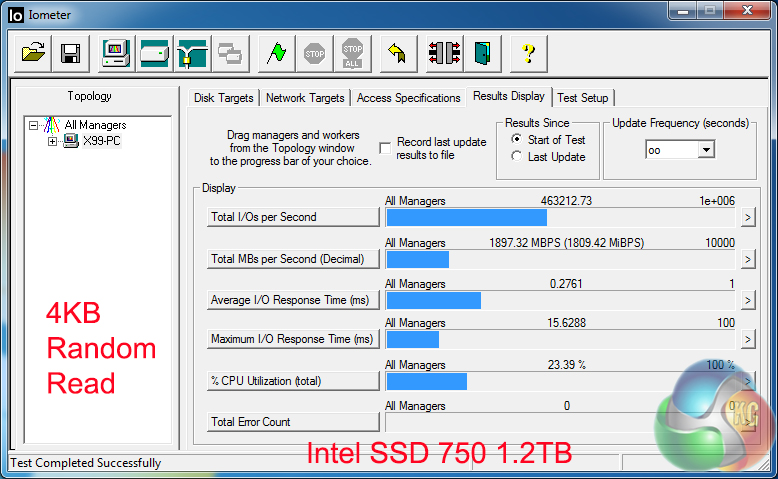
Task: Stop all tests icon
Action: click(x=352, y=53)
